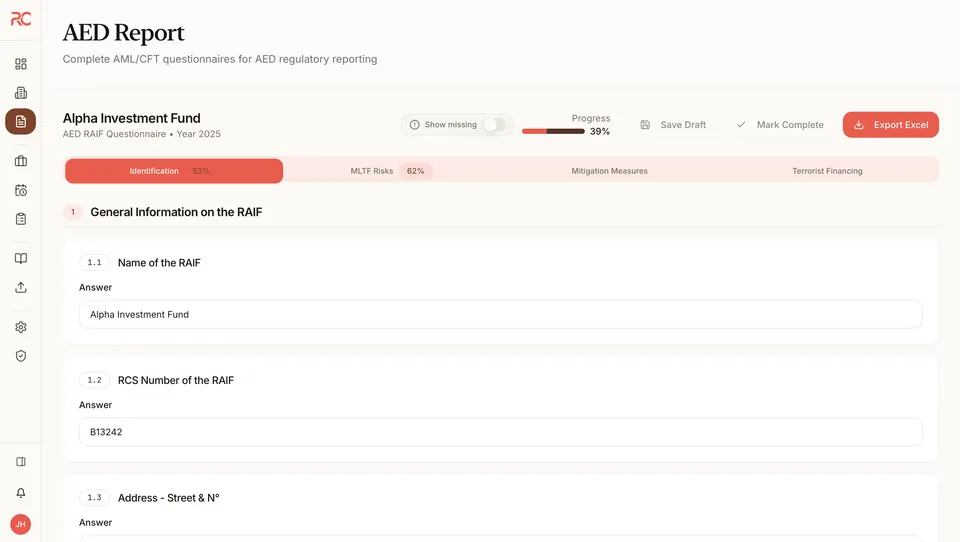This screenshot has height=542, width=960.
Task: Click Address - Street & N° label
Action: click(x=168, y=498)
